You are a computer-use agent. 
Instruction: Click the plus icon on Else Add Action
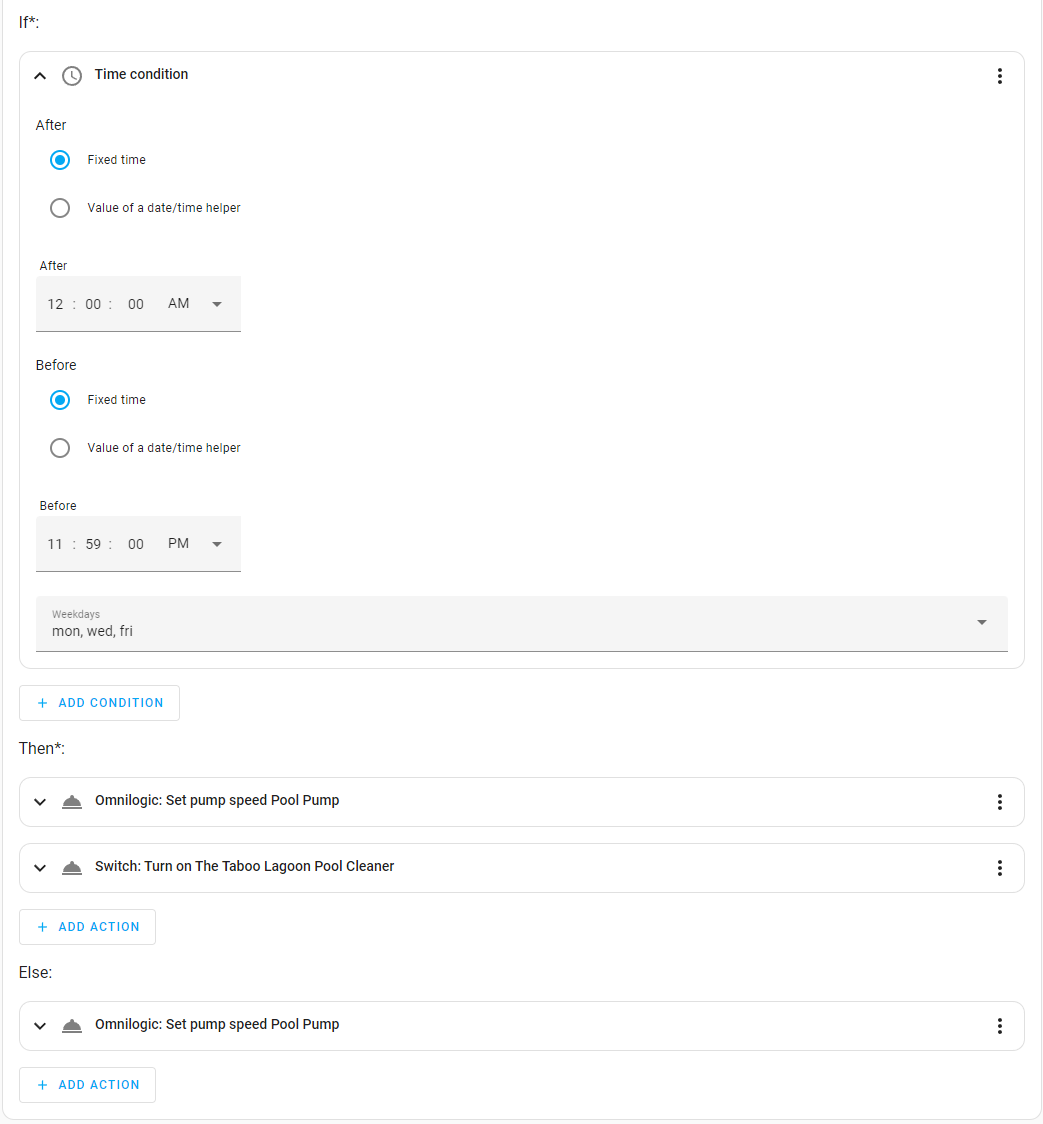coord(41,1084)
